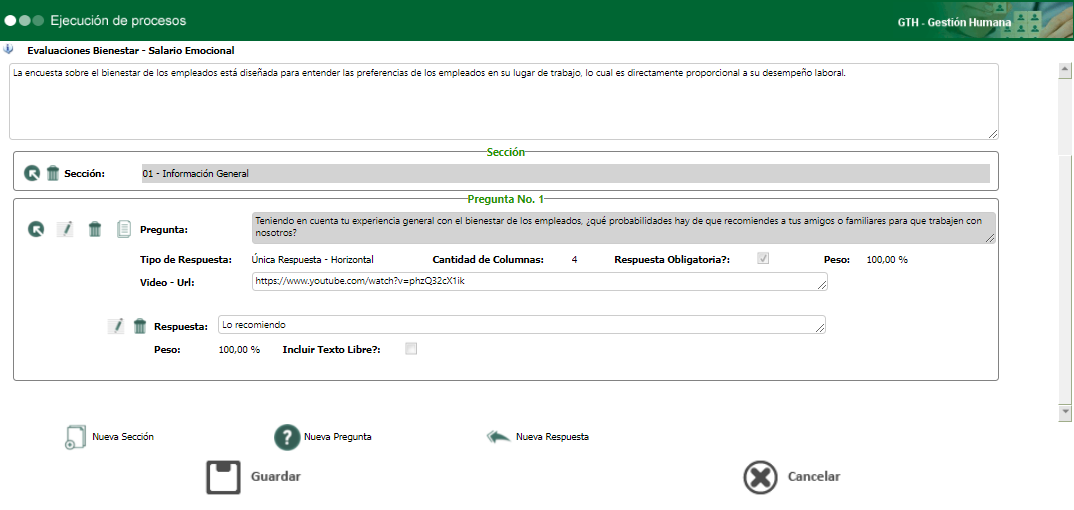
Task: Click the Pregunta row arrow icon
Action: tap(36, 229)
